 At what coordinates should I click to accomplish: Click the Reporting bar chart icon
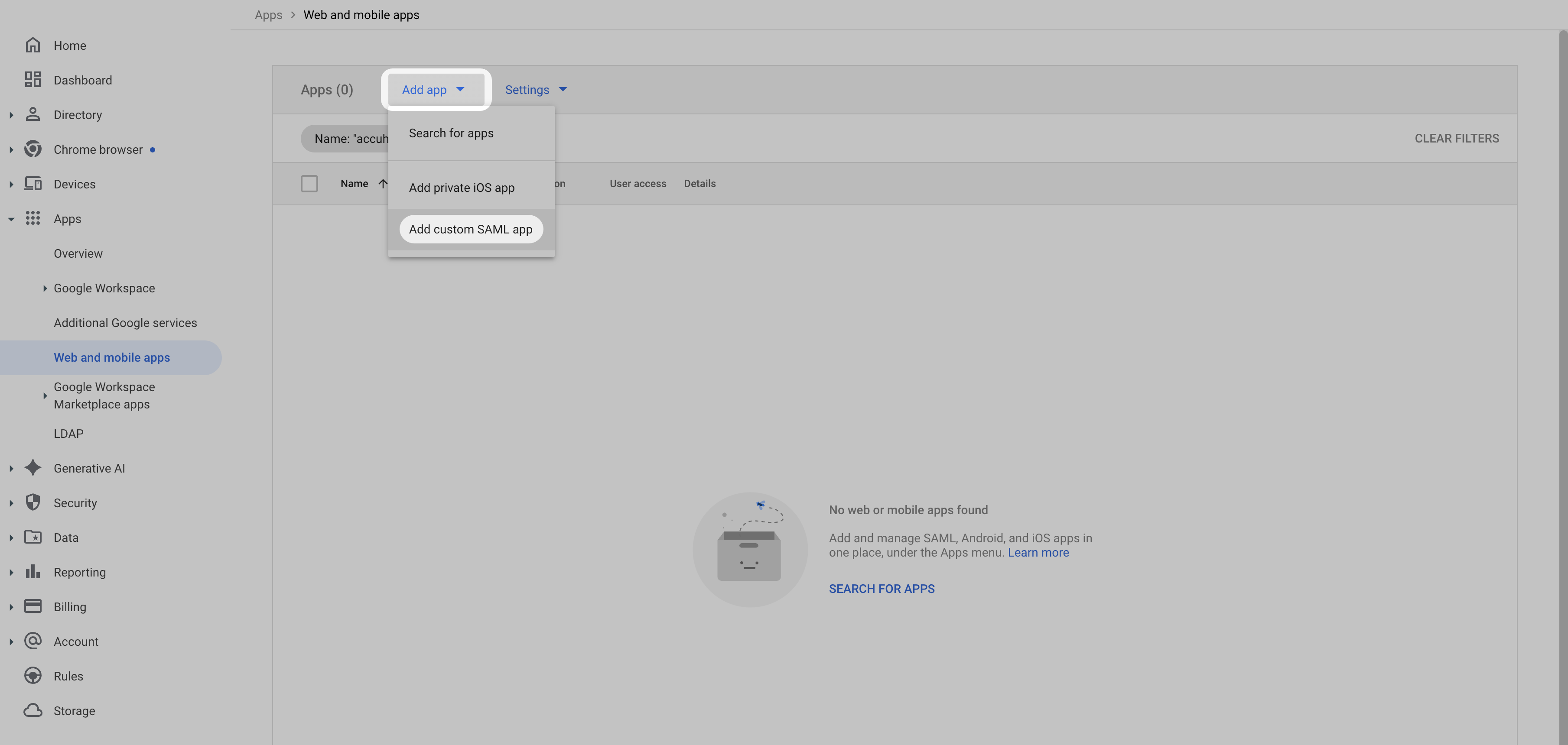pyautogui.click(x=33, y=572)
